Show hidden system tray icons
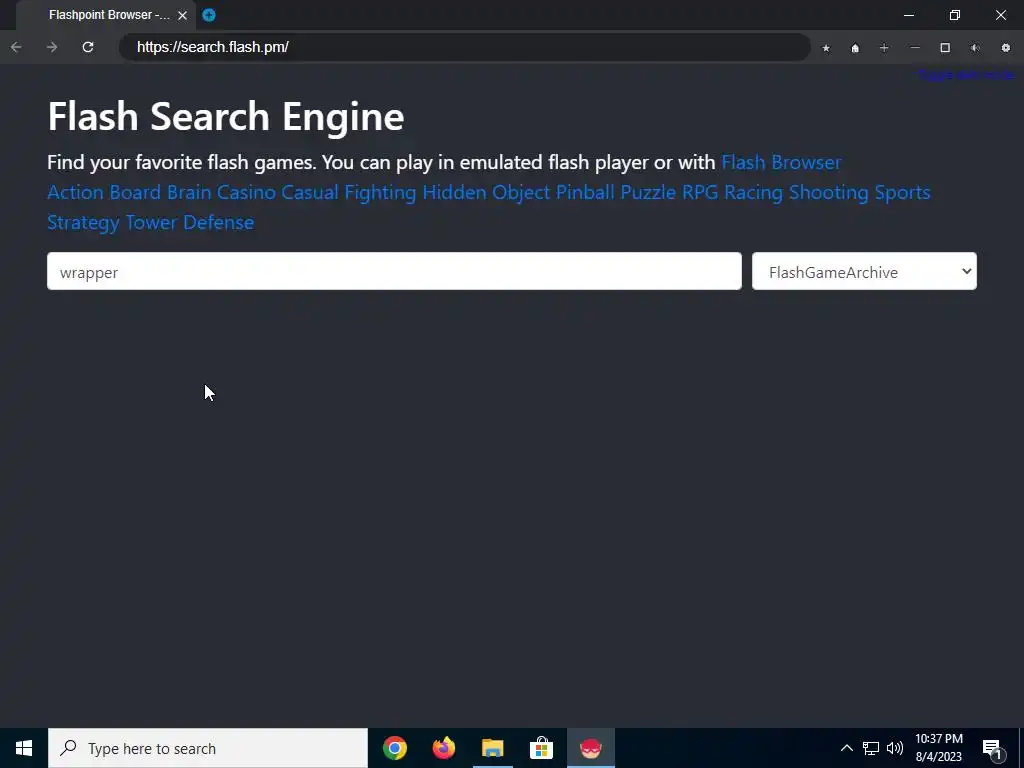1024x768 pixels. click(846, 748)
